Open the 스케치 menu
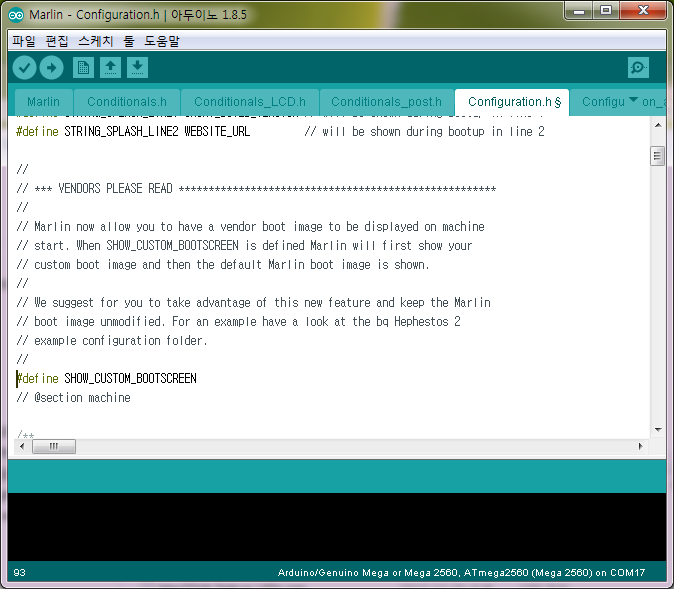 (x=96, y=41)
